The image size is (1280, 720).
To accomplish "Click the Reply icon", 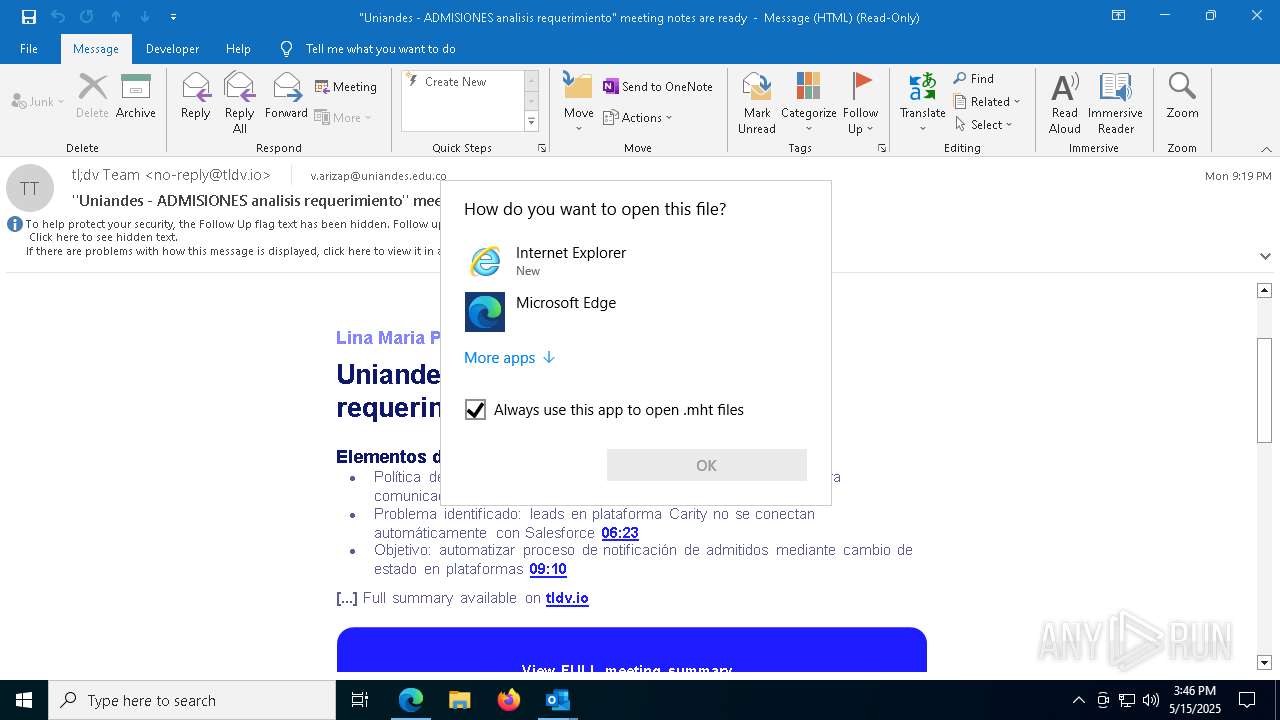I will pyautogui.click(x=196, y=96).
